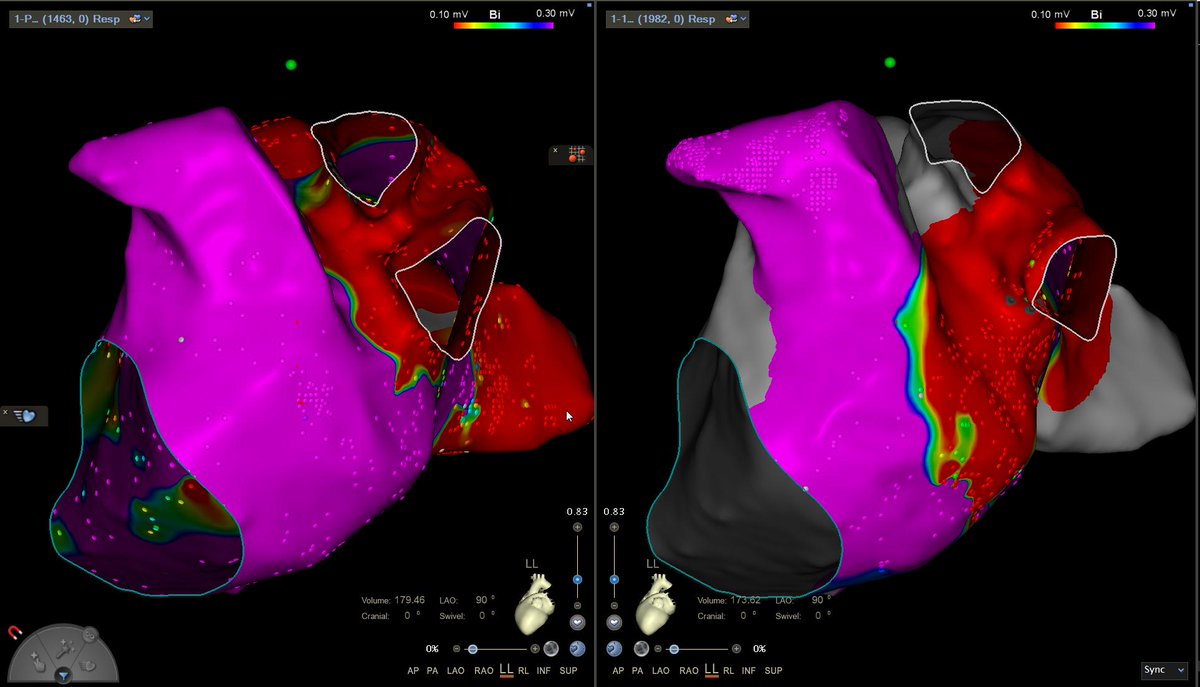
Task: Increase zoom with right map vertical plus
Action: click(x=614, y=527)
